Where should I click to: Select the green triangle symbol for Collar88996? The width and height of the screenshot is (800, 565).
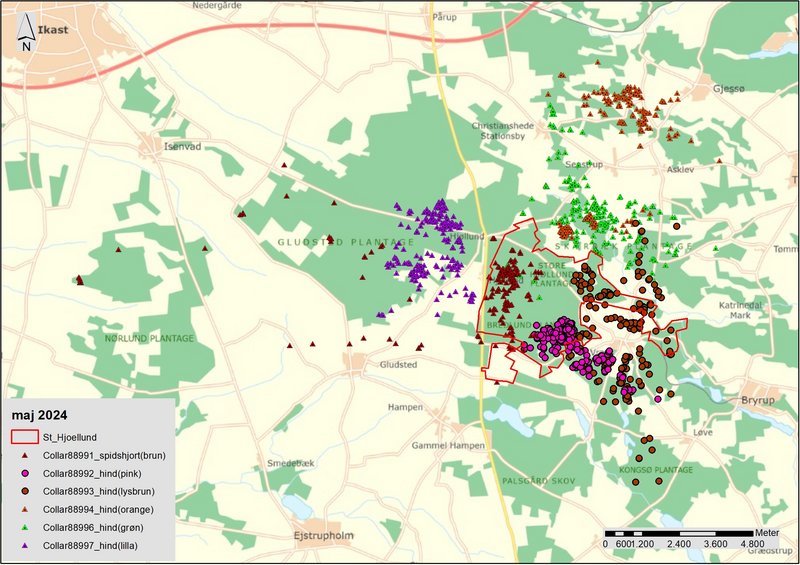click(24, 527)
